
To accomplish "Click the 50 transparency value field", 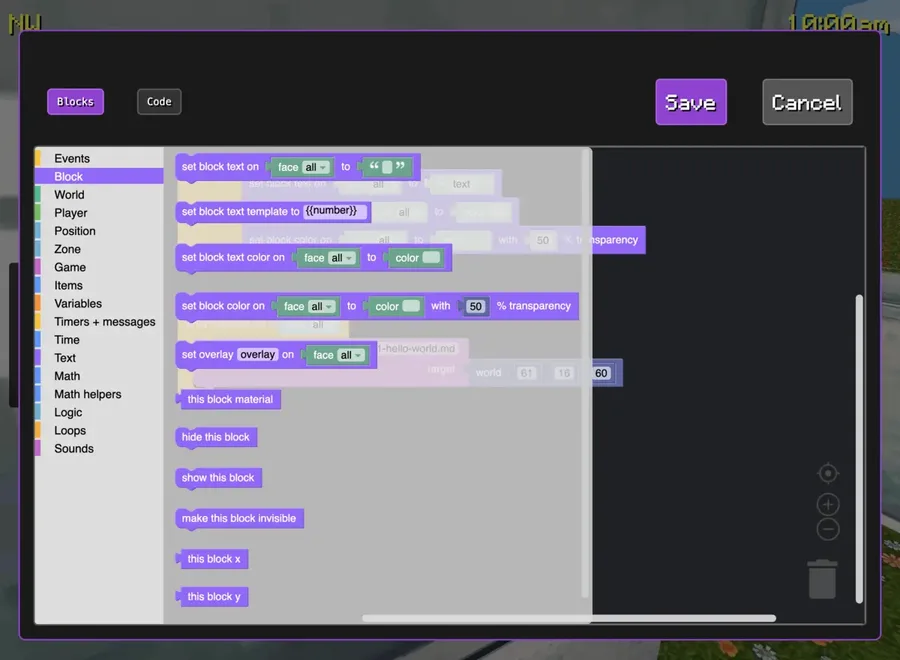I will click(x=475, y=306).
